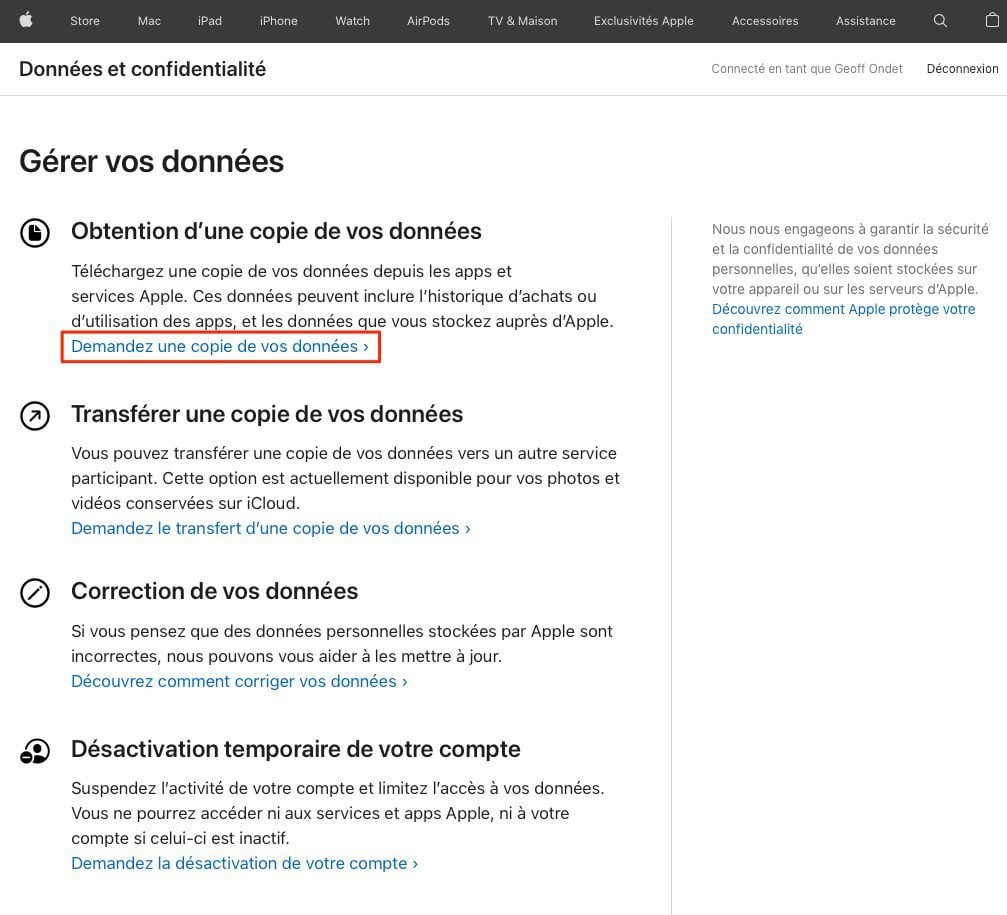The image size is (1007, 915).
Task: Open AirPods in the top menu
Action: 428,21
